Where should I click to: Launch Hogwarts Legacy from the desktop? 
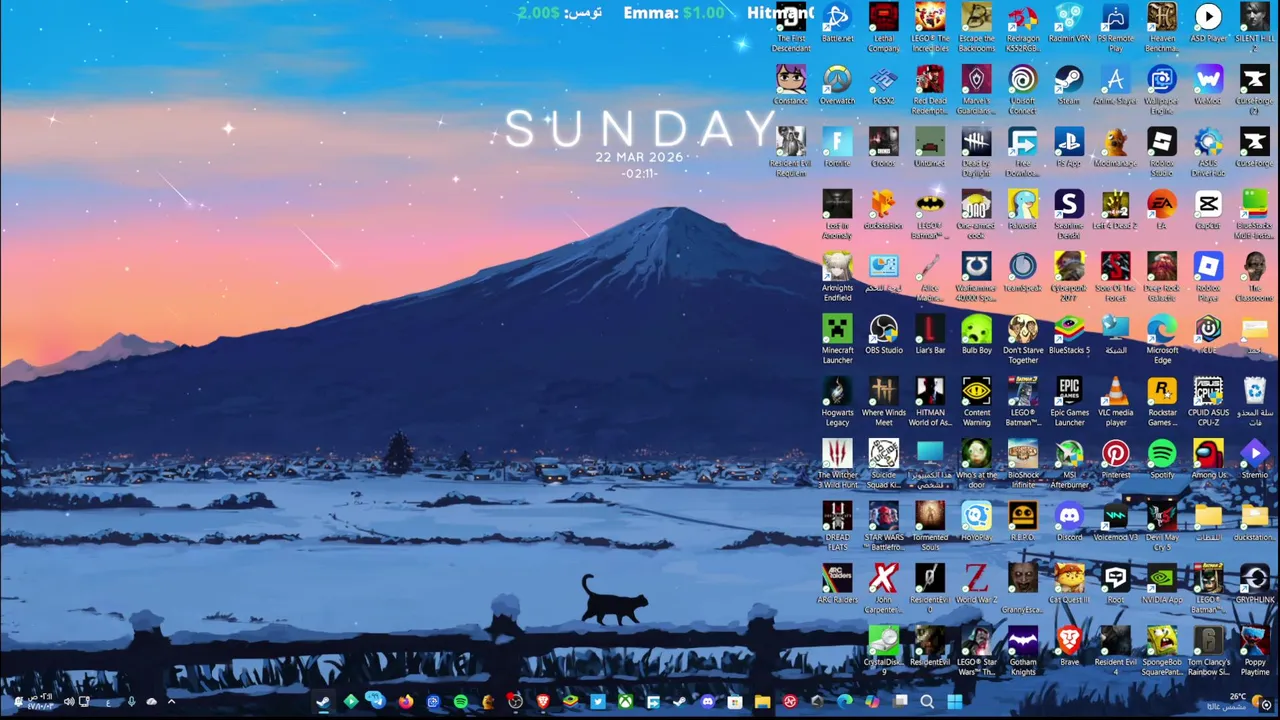tap(837, 401)
